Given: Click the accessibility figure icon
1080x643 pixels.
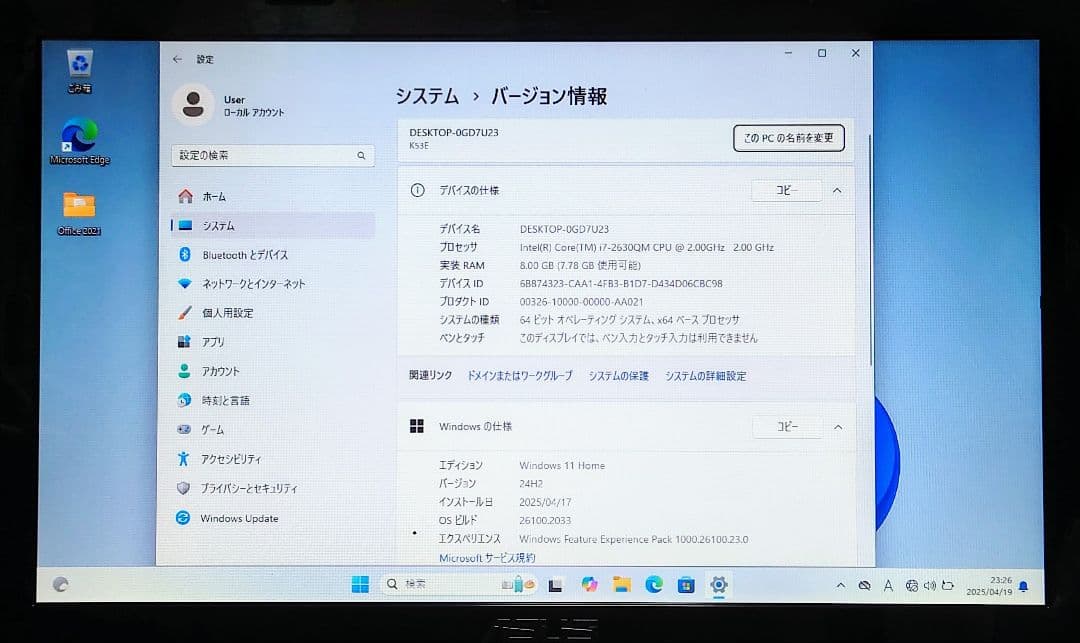Looking at the screenshot, I should (x=183, y=458).
